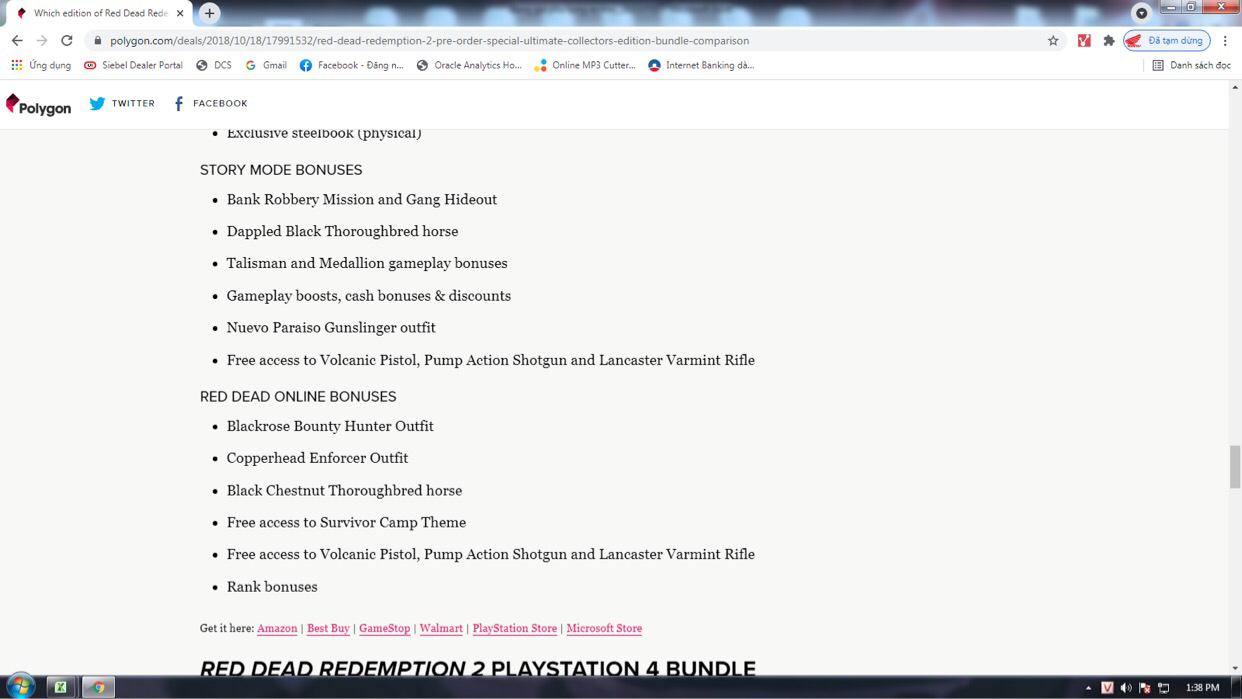Screen dimensions: 1242x699
Task: Switch to Chrome in the taskbar
Action: tap(98, 687)
